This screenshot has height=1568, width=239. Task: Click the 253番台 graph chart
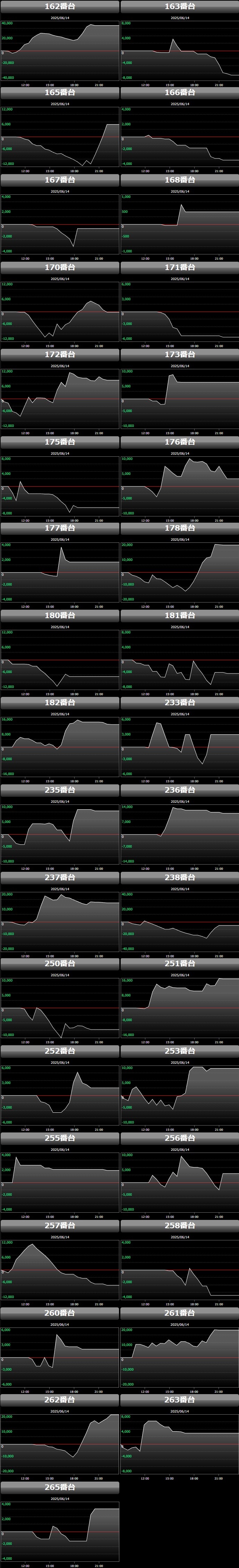[x=179, y=1095]
